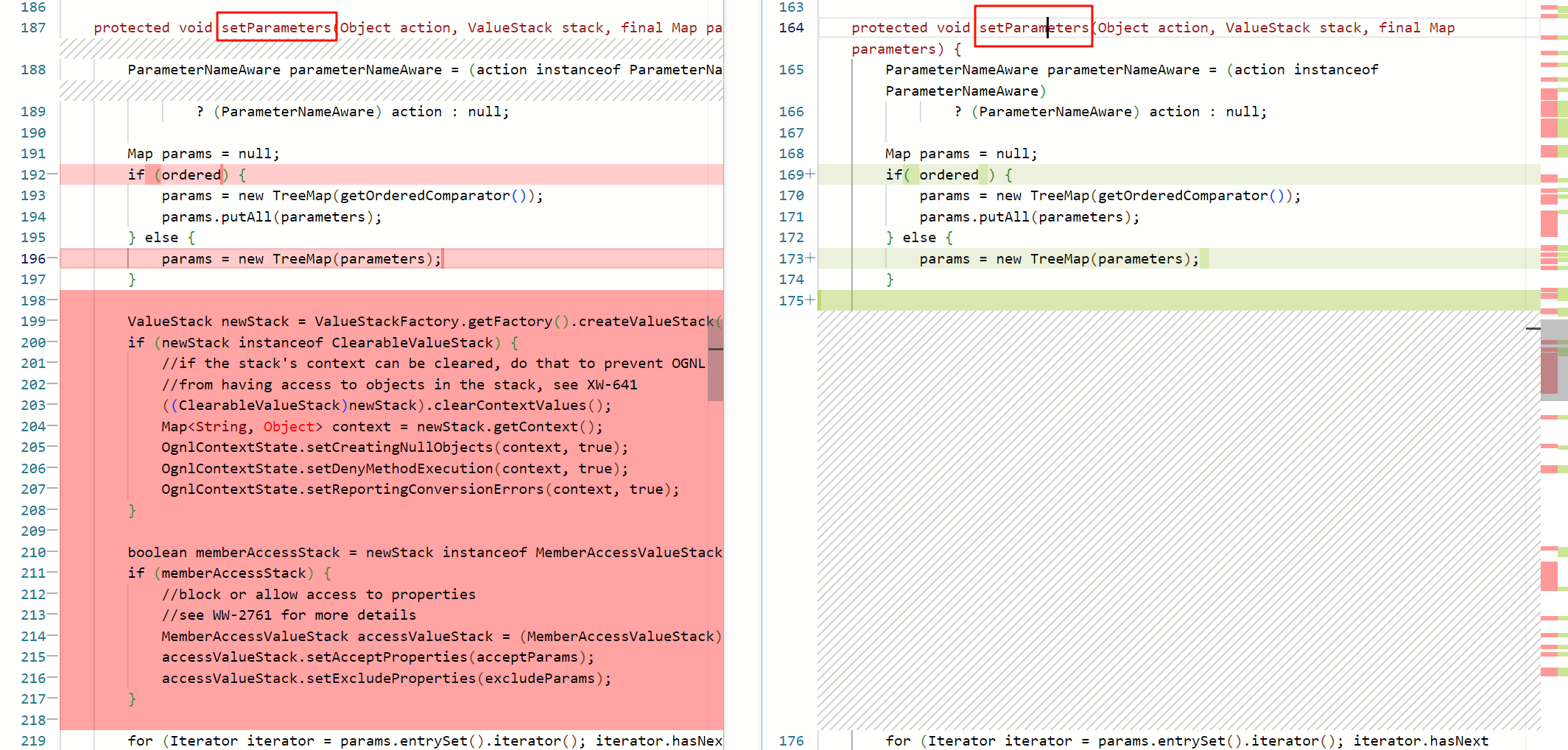Click line number 167 in the right gutter
1568x750 pixels.
pyautogui.click(x=791, y=132)
